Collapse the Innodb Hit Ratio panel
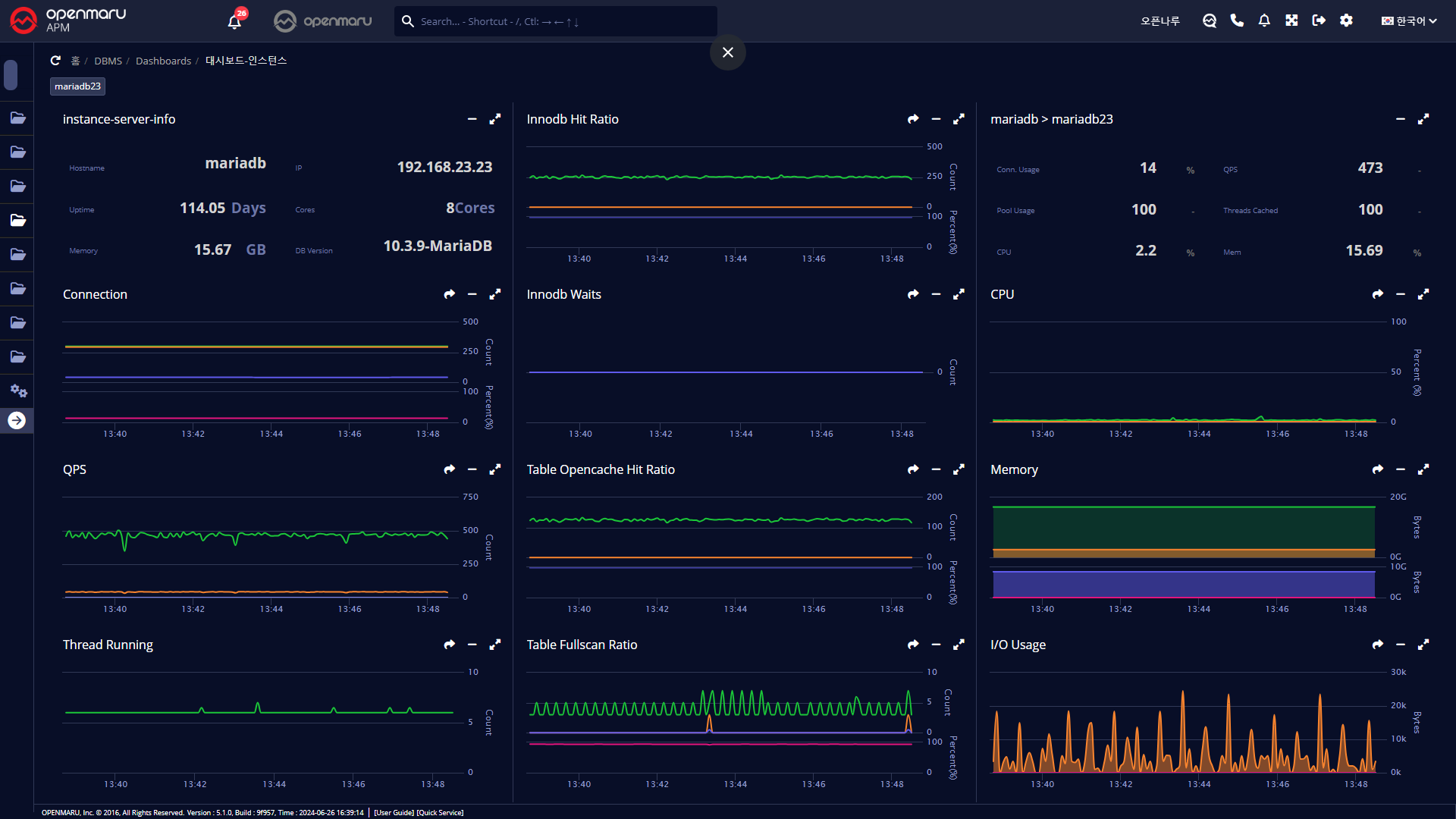1456x819 pixels. click(936, 119)
